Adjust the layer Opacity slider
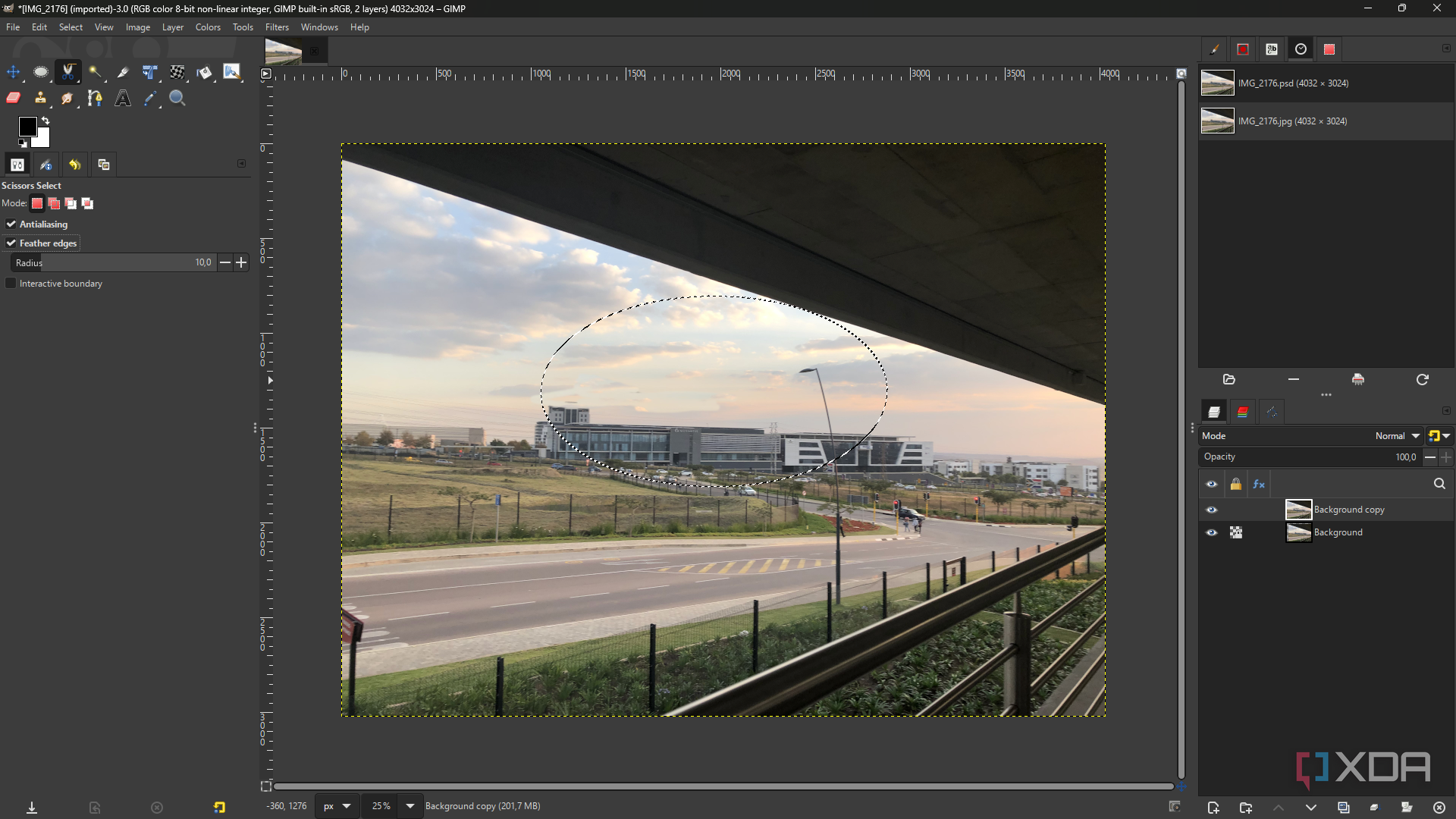 (x=1310, y=457)
